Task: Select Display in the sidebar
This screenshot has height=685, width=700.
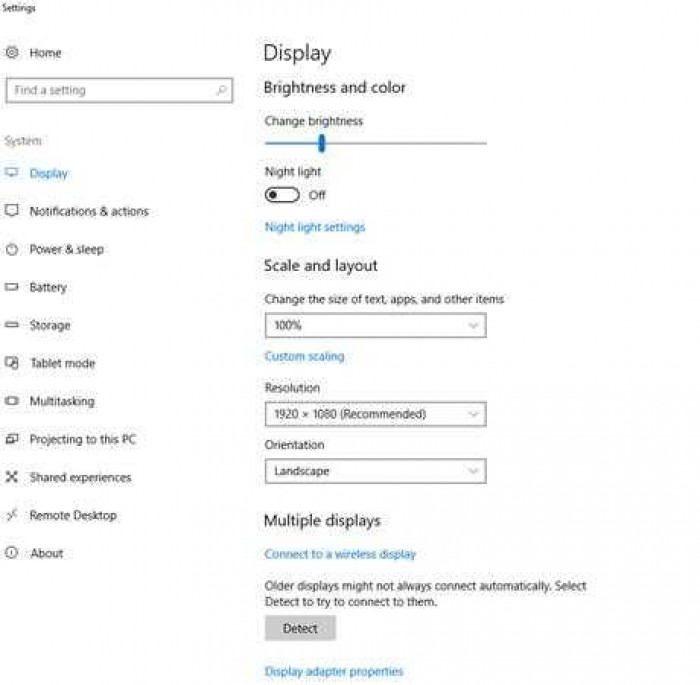Action: pyautogui.click(x=49, y=173)
